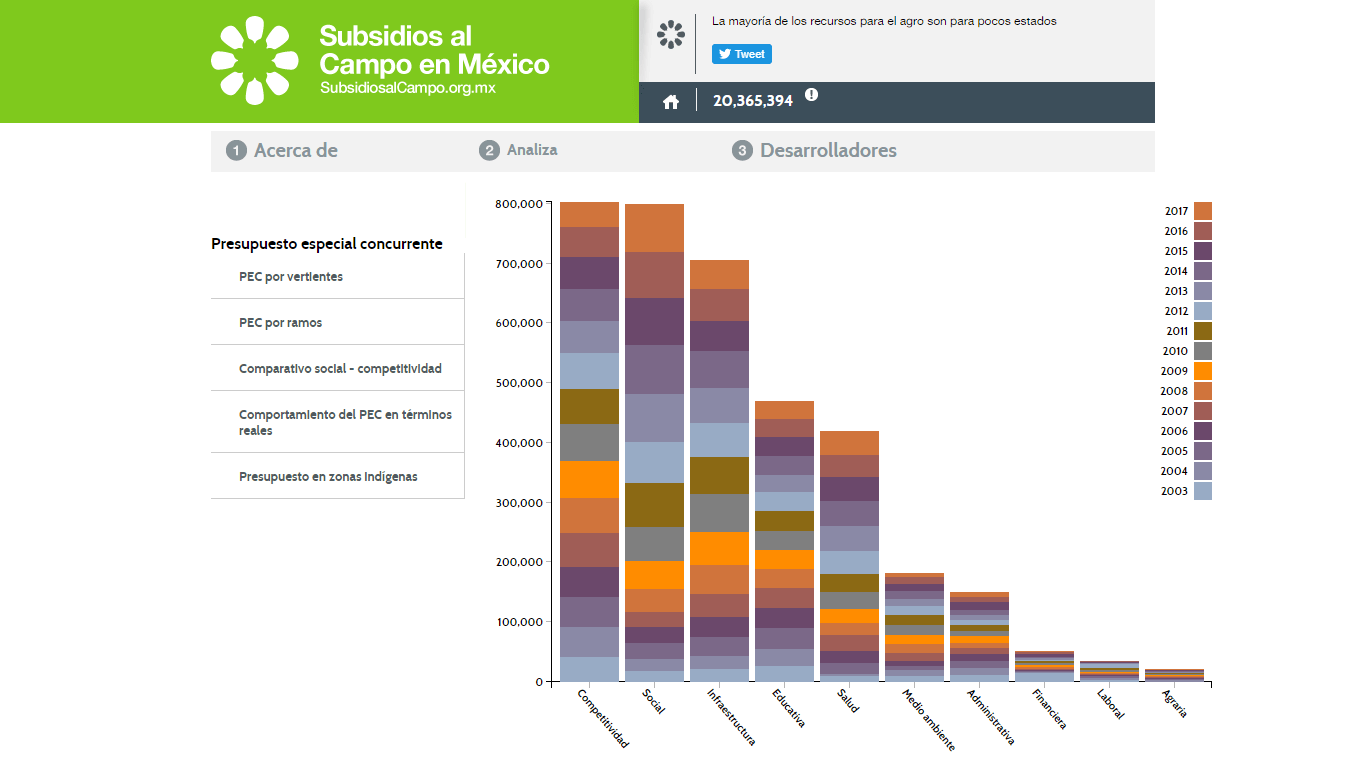Click the 2017 legend color swatch
This screenshot has width=1366, height=768.
(1203, 211)
